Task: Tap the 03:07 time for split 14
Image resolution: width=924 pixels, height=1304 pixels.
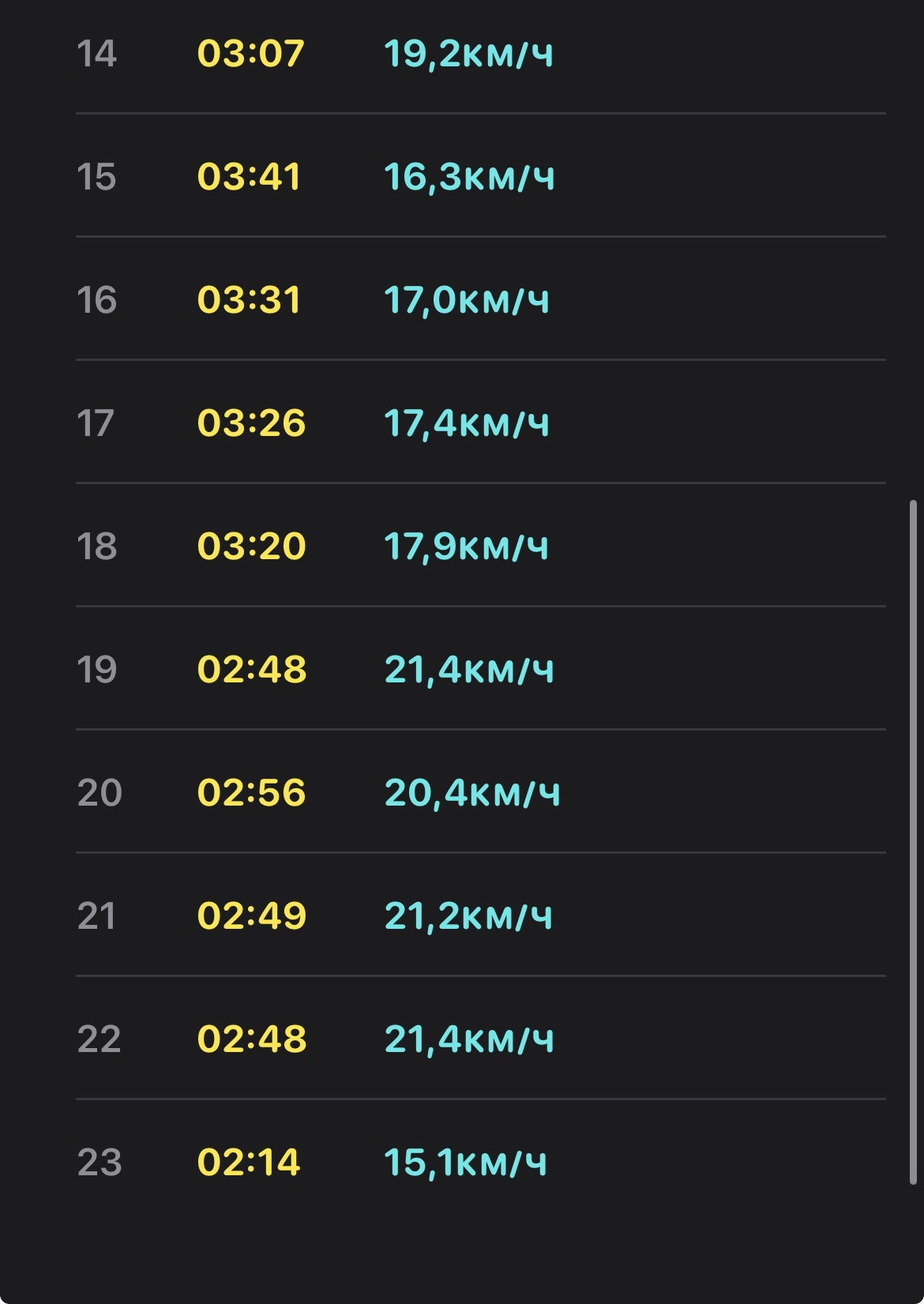Action: click(x=251, y=54)
